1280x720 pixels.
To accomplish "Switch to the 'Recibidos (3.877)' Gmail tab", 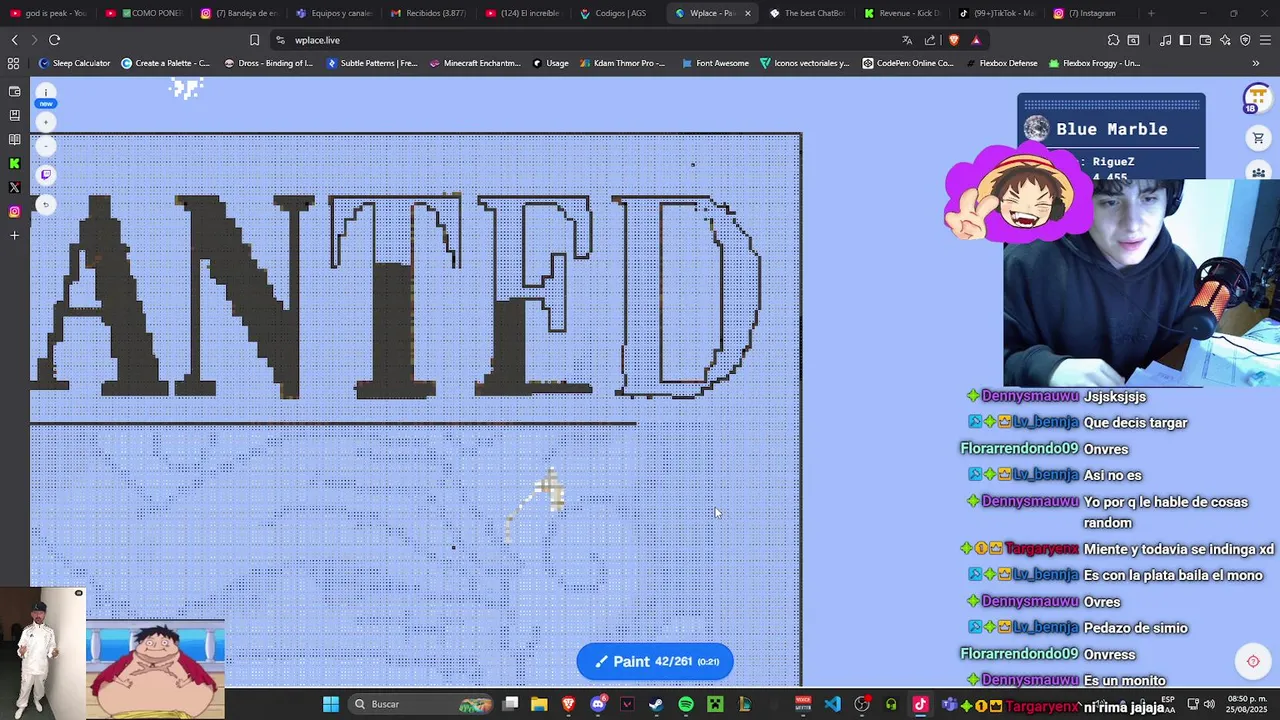I will click(427, 13).
